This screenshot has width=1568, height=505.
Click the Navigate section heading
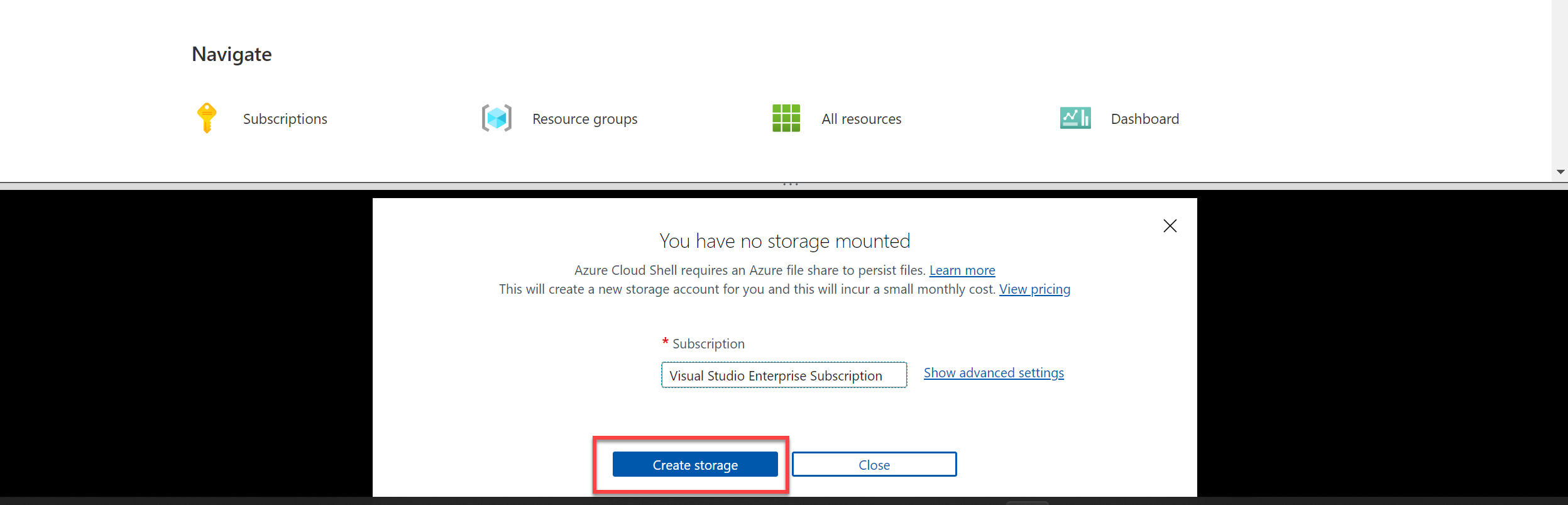click(231, 54)
